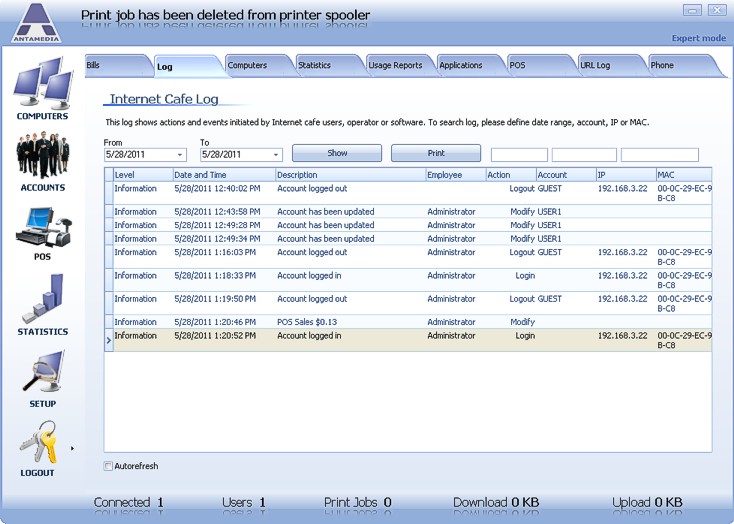Open the POS cash register icon
The image size is (734, 524).
click(43, 228)
